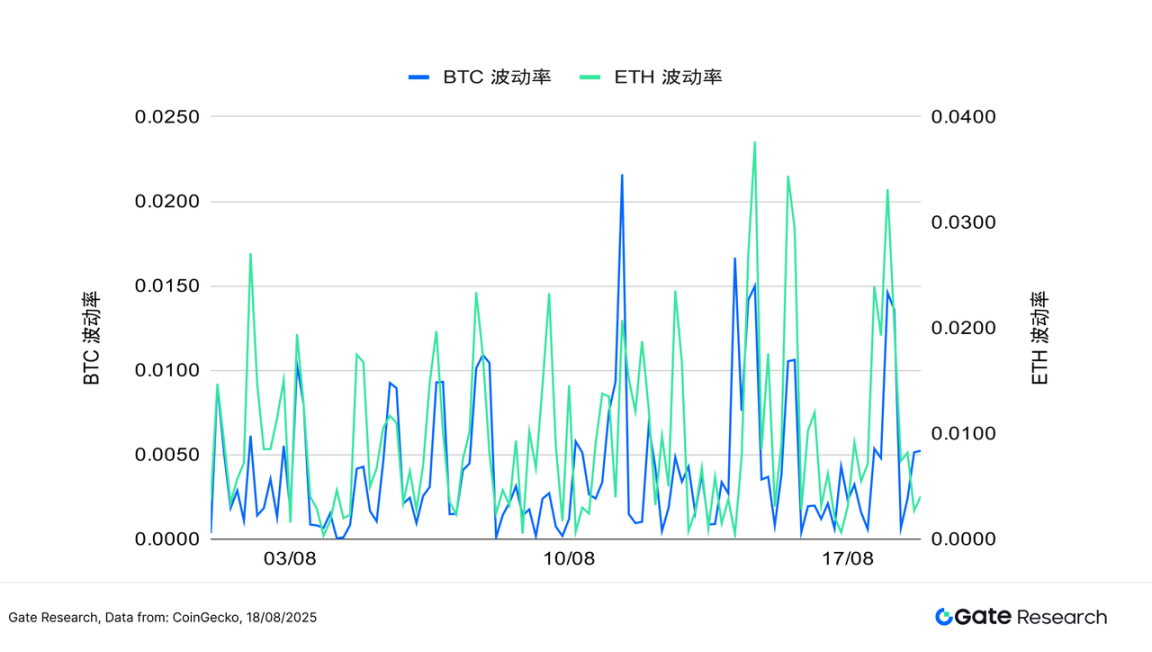Select the 10/08 date label on x-axis

click(569, 559)
